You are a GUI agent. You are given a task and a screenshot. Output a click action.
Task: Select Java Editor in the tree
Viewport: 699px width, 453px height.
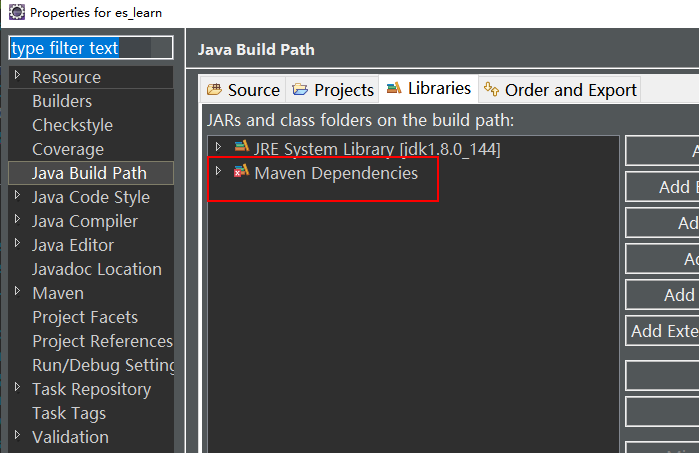[x=73, y=245]
